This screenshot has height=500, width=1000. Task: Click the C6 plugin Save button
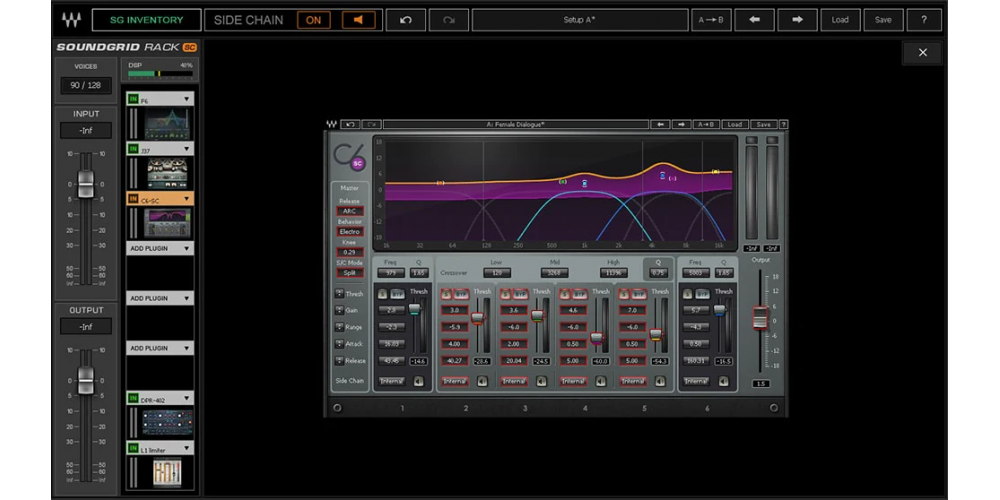763,125
